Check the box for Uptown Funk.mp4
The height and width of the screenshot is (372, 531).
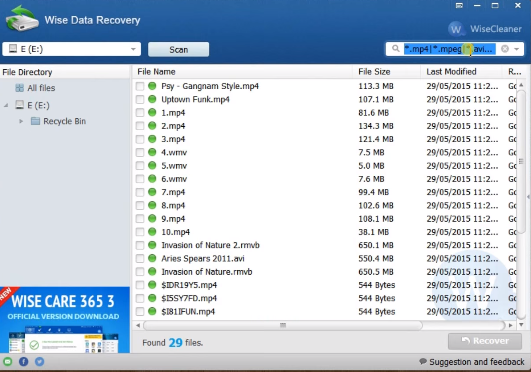(x=140, y=99)
